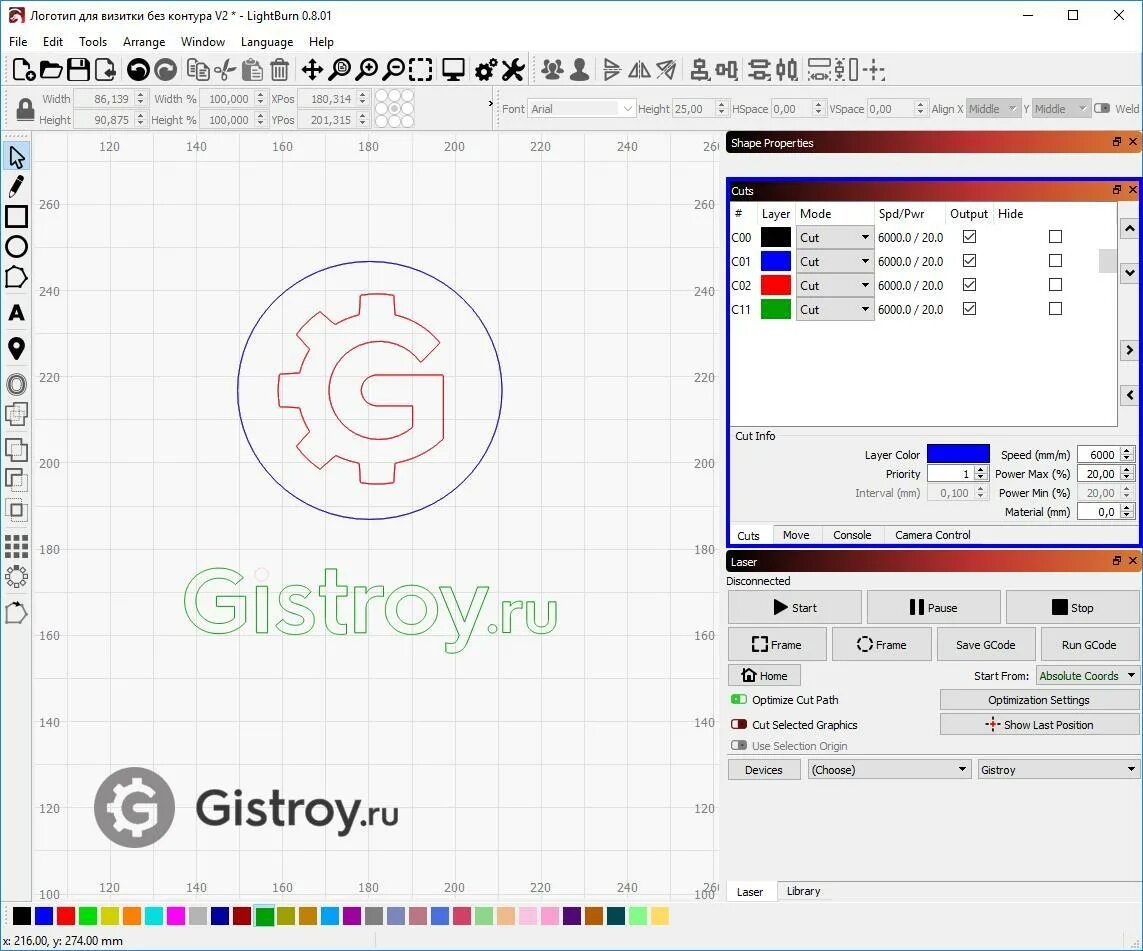This screenshot has height=951, width=1143.
Task: Toggle the aspect ratio lock icon
Action: [x=26, y=109]
